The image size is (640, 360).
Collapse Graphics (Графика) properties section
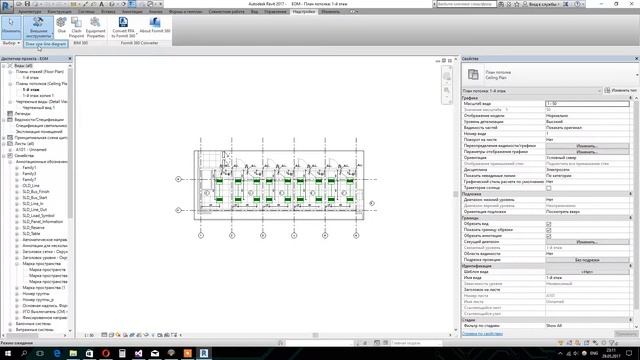(631, 98)
